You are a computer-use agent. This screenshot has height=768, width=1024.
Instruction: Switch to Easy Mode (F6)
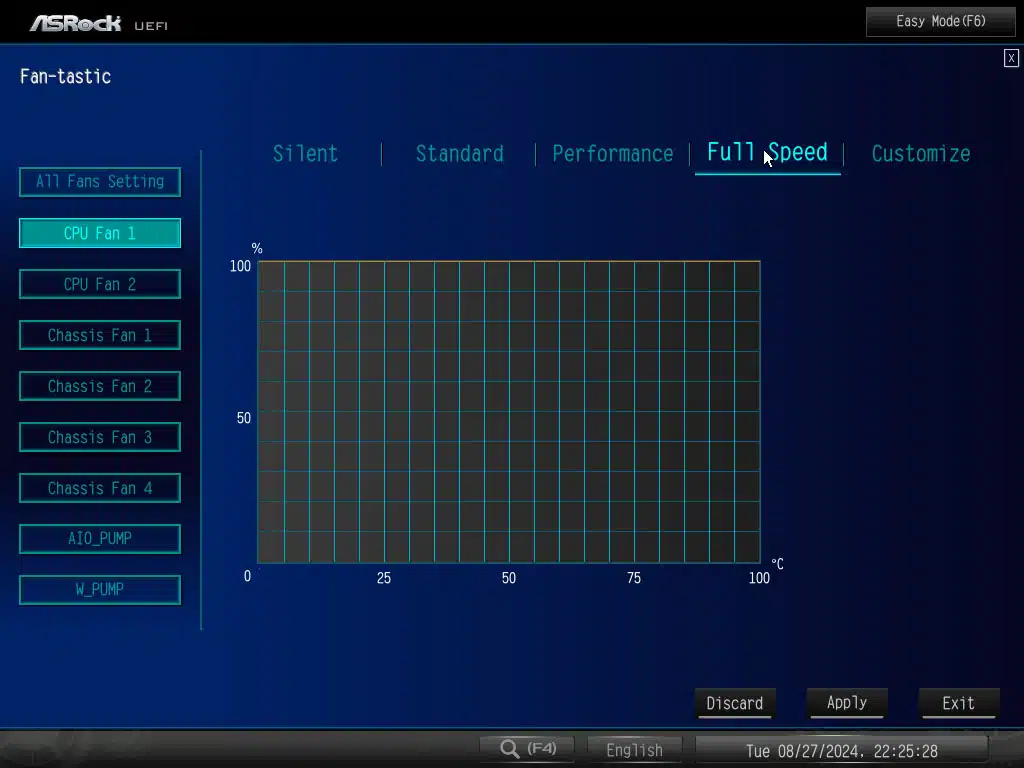point(940,21)
